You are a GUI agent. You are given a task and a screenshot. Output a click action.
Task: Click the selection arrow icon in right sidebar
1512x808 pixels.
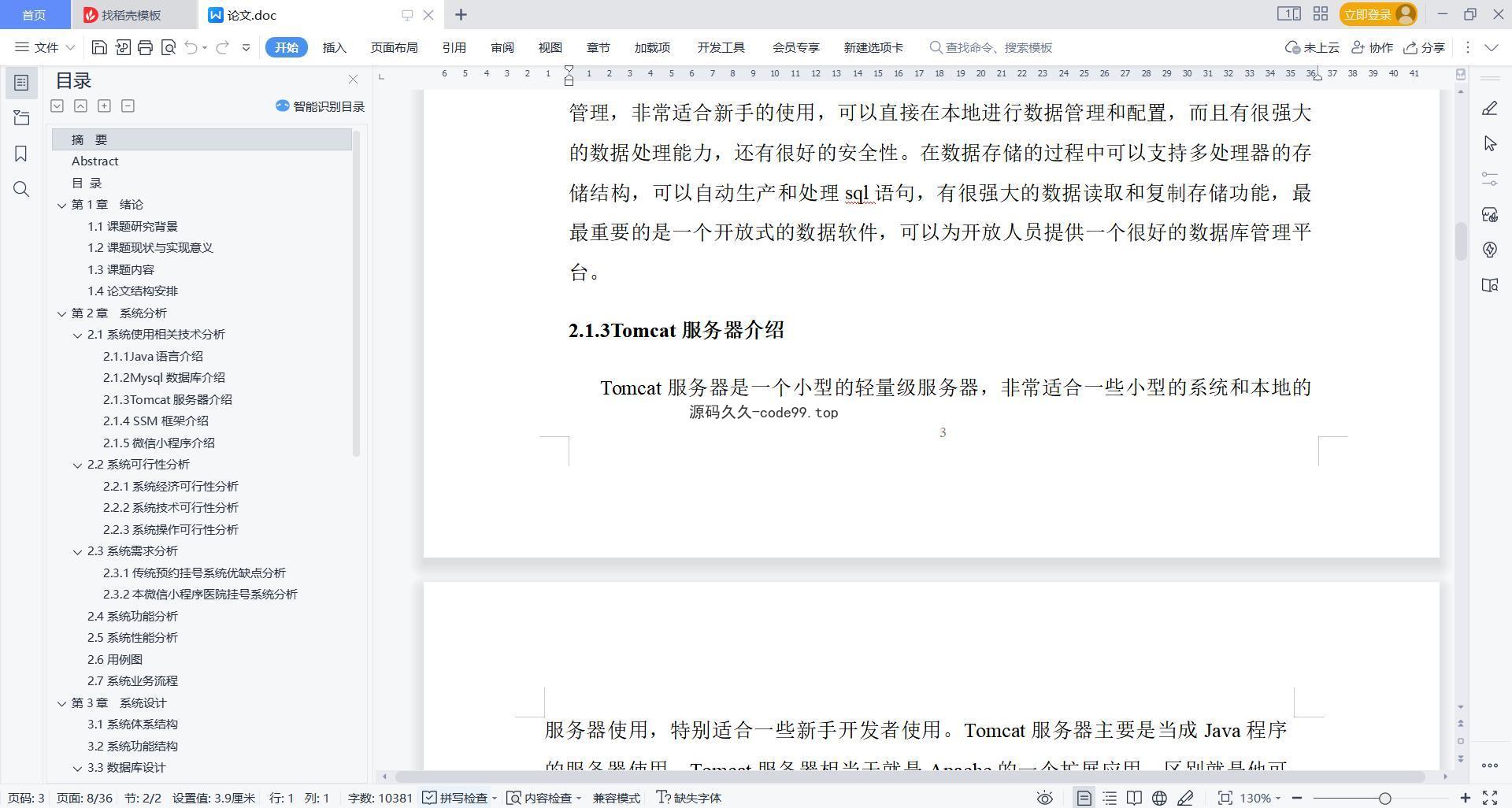(x=1489, y=143)
